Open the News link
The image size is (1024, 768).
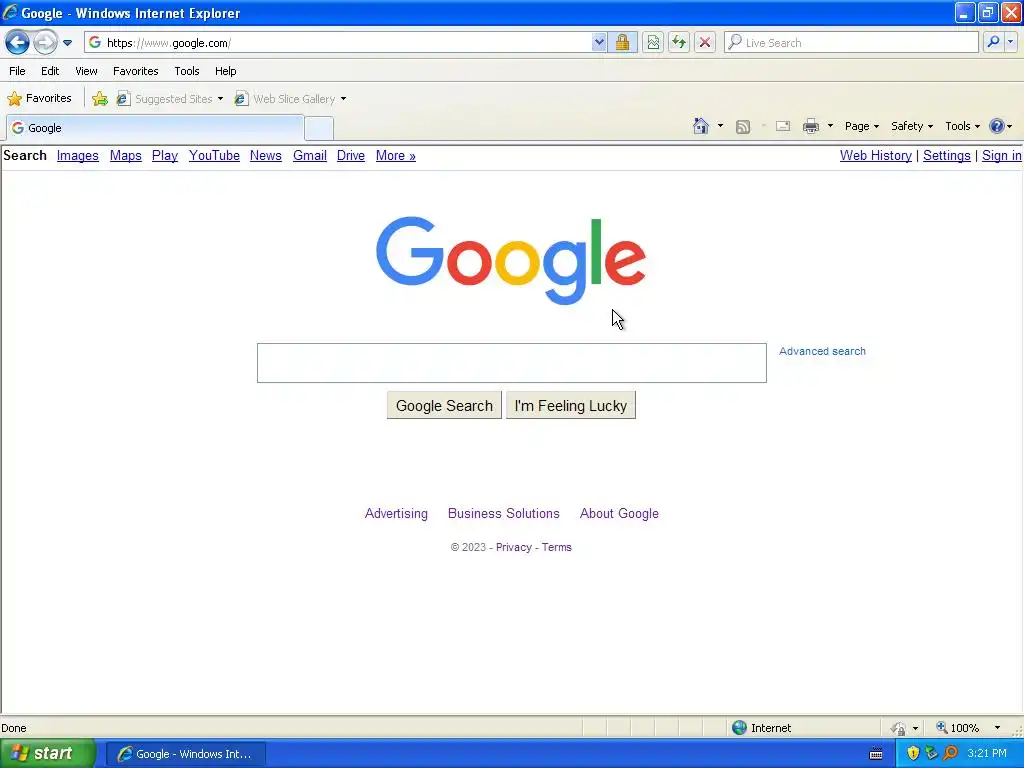coord(266,155)
